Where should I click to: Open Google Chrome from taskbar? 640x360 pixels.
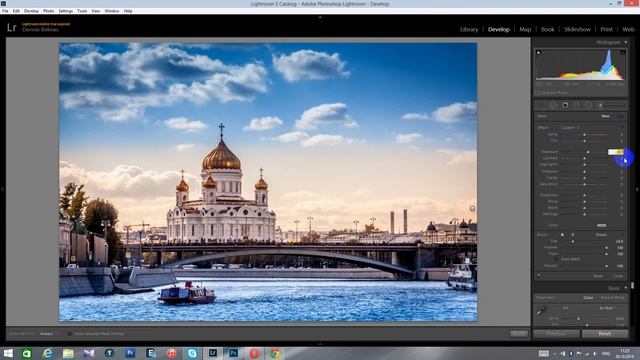275,353
